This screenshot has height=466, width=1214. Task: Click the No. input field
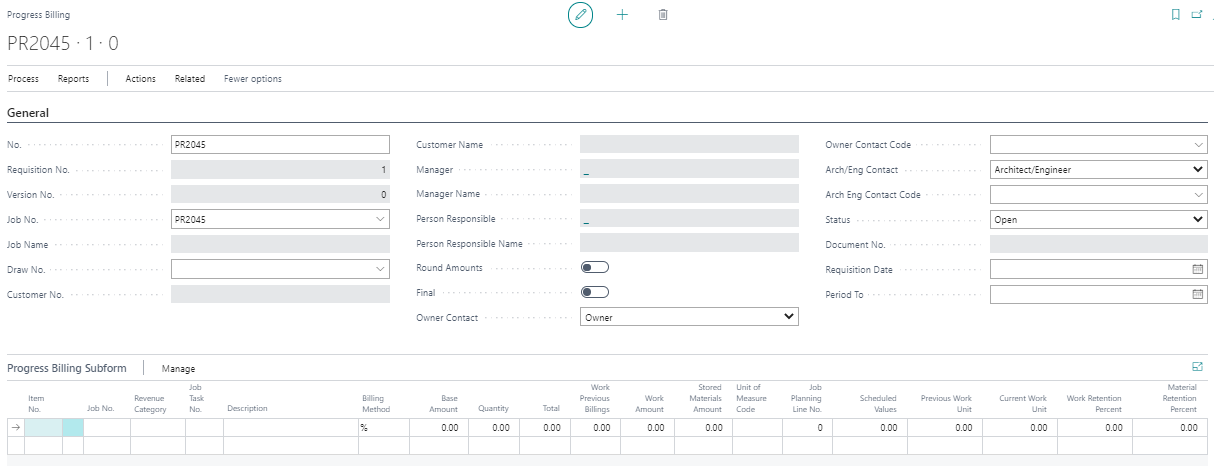click(280, 144)
